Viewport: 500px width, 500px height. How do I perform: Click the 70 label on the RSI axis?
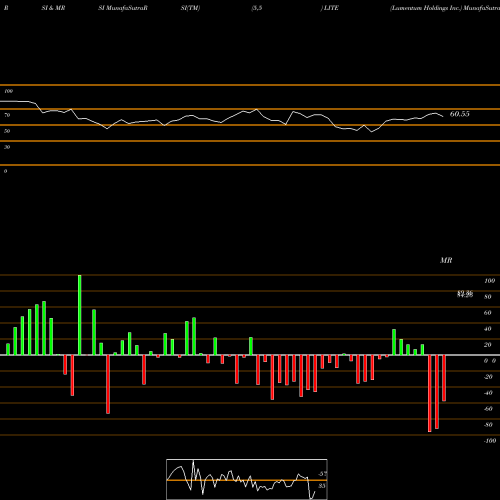click(x=7, y=115)
